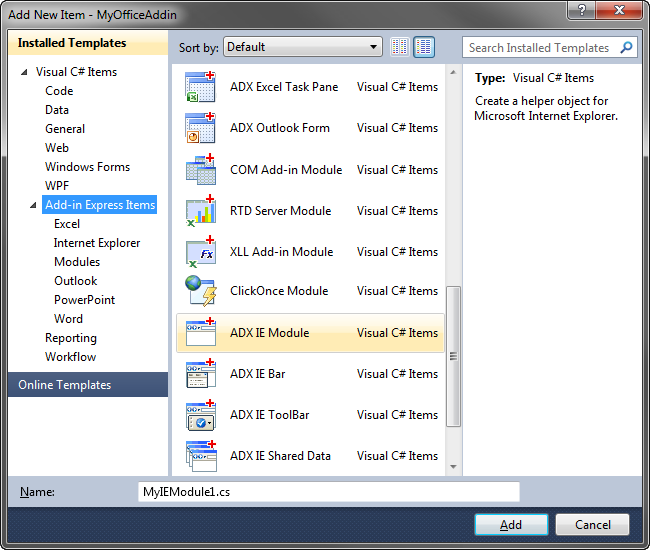Click the COM Add-in Module template icon

click(x=201, y=170)
